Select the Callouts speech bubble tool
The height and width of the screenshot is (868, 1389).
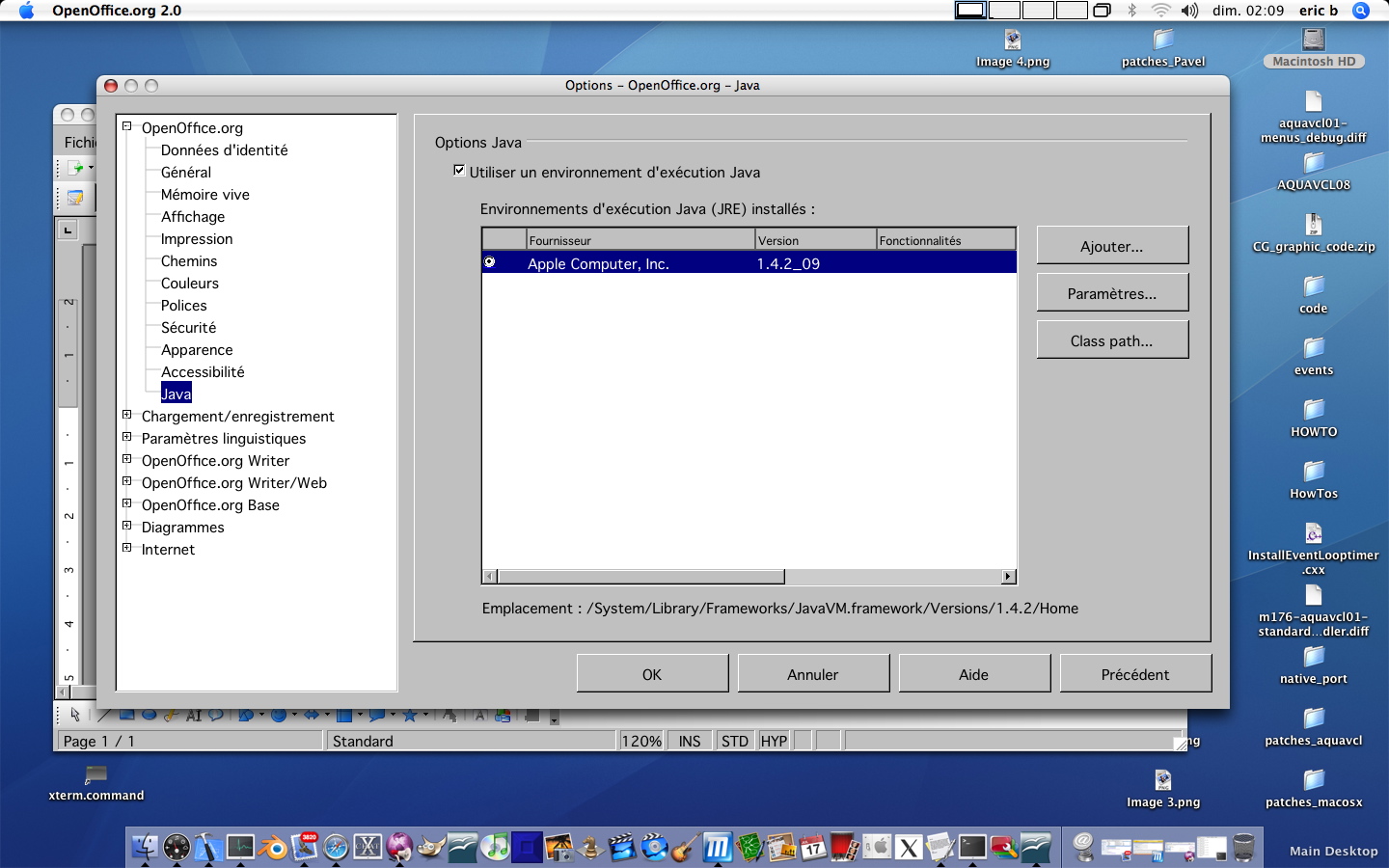[216, 715]
